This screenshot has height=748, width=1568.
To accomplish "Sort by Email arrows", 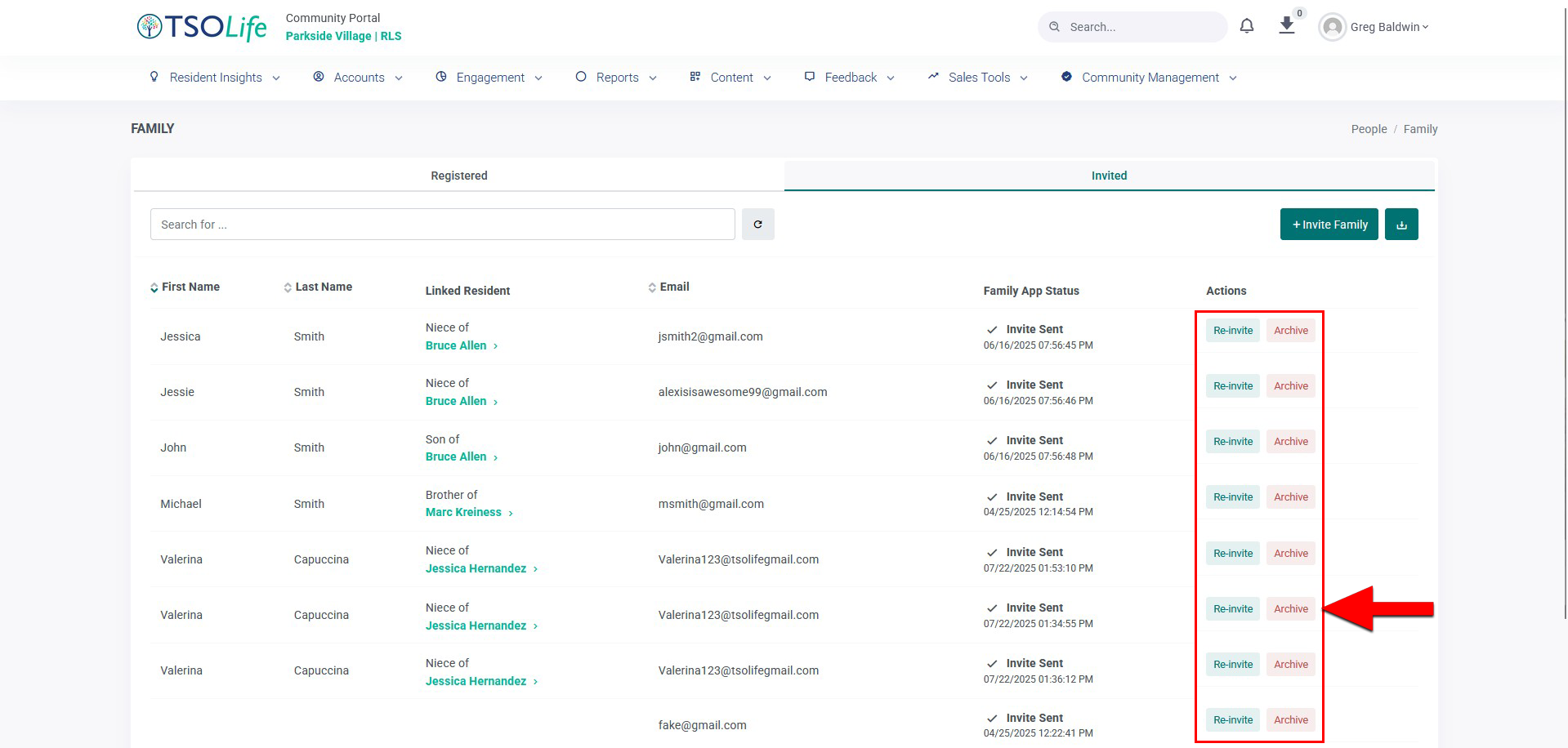I will [x=652, y=287].
